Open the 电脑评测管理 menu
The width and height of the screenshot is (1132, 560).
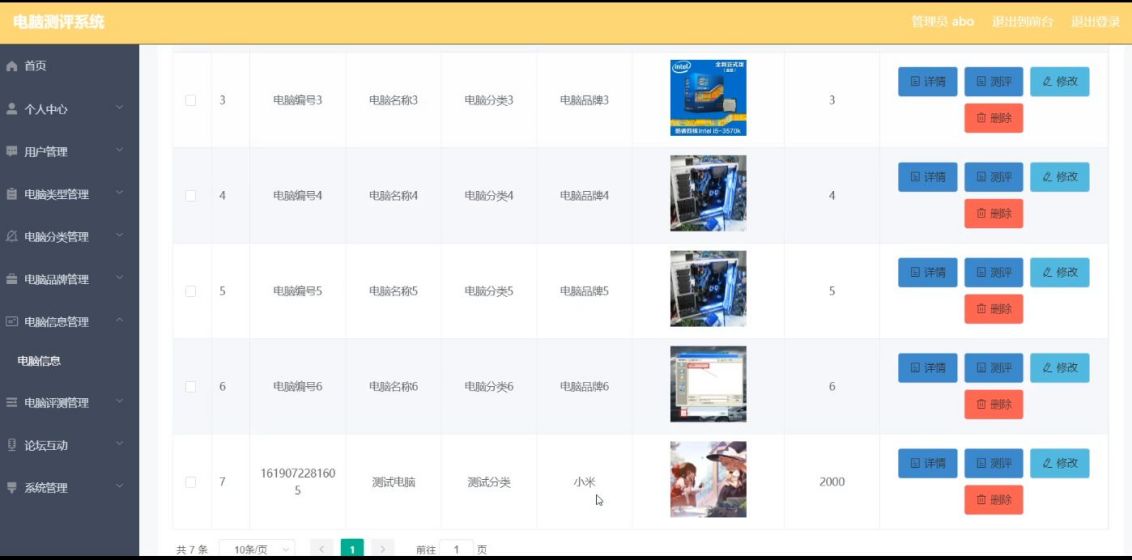69,403
